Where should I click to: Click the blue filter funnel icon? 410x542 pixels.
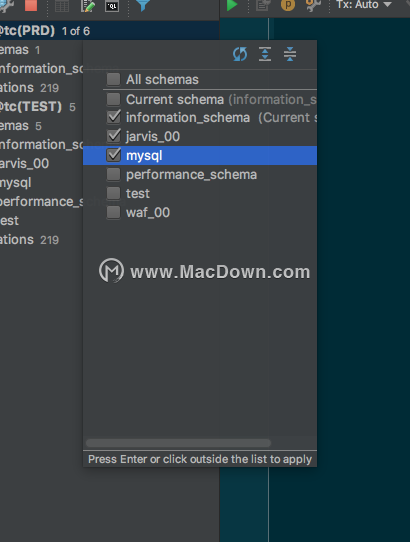[x=143, y=5]
